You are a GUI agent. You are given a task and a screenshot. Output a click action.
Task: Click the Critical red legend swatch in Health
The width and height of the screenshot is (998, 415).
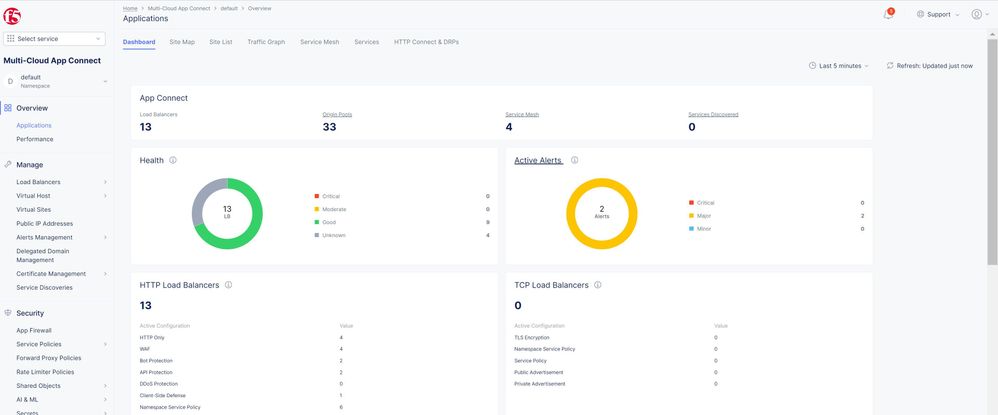316,196
